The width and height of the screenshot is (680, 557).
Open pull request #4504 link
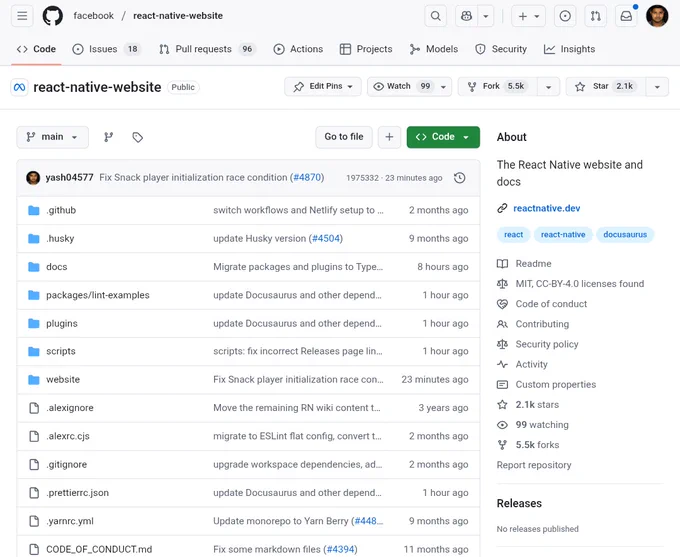326,239
